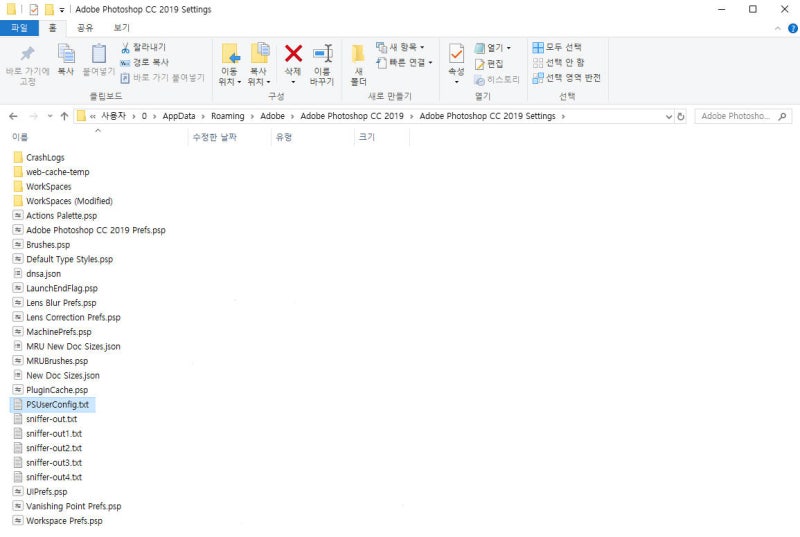
Task: Click the red Delete (삭제) icon
Action: (x=293, y=54)
